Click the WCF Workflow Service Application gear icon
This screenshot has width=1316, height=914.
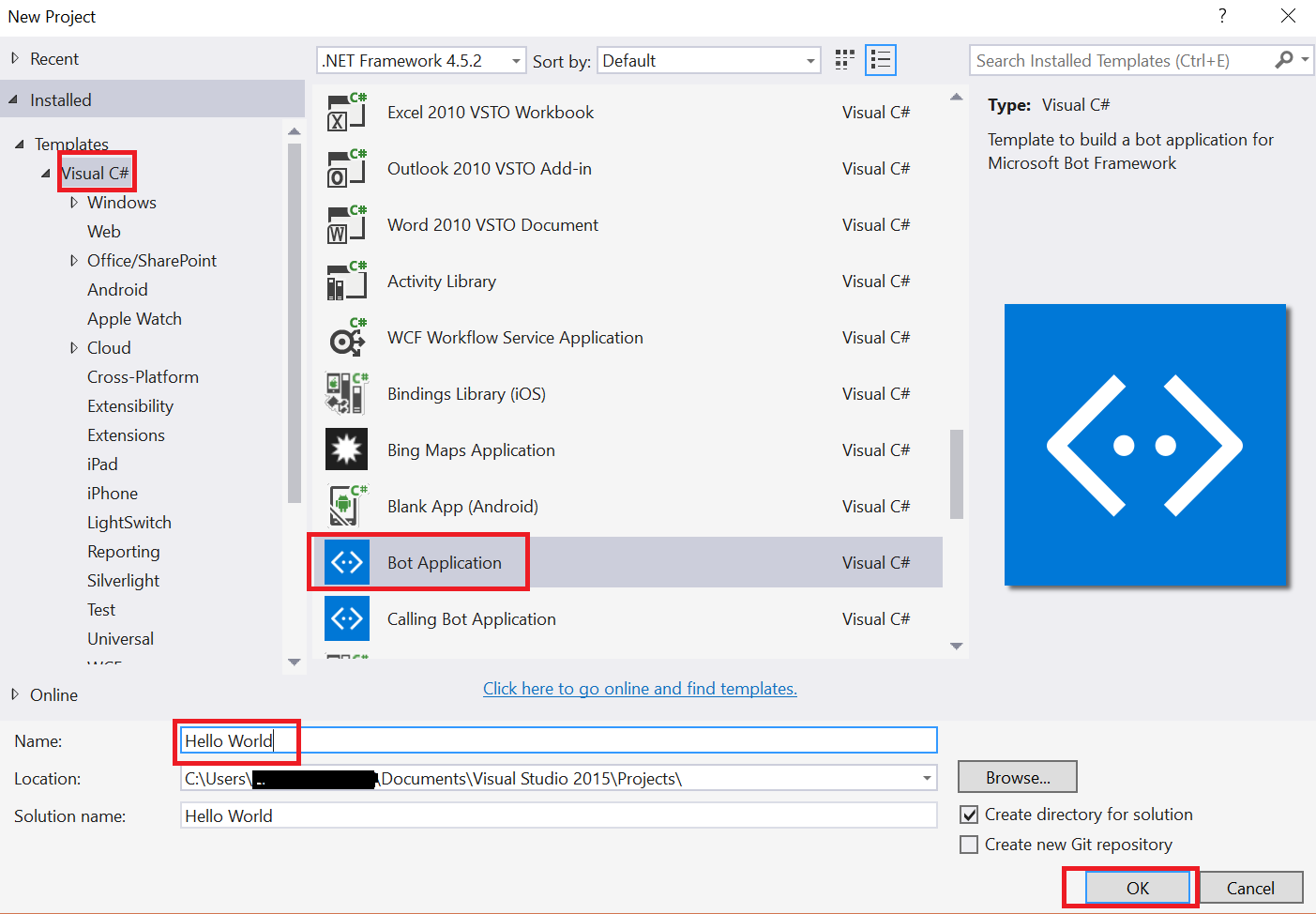(x=346, y=337)
